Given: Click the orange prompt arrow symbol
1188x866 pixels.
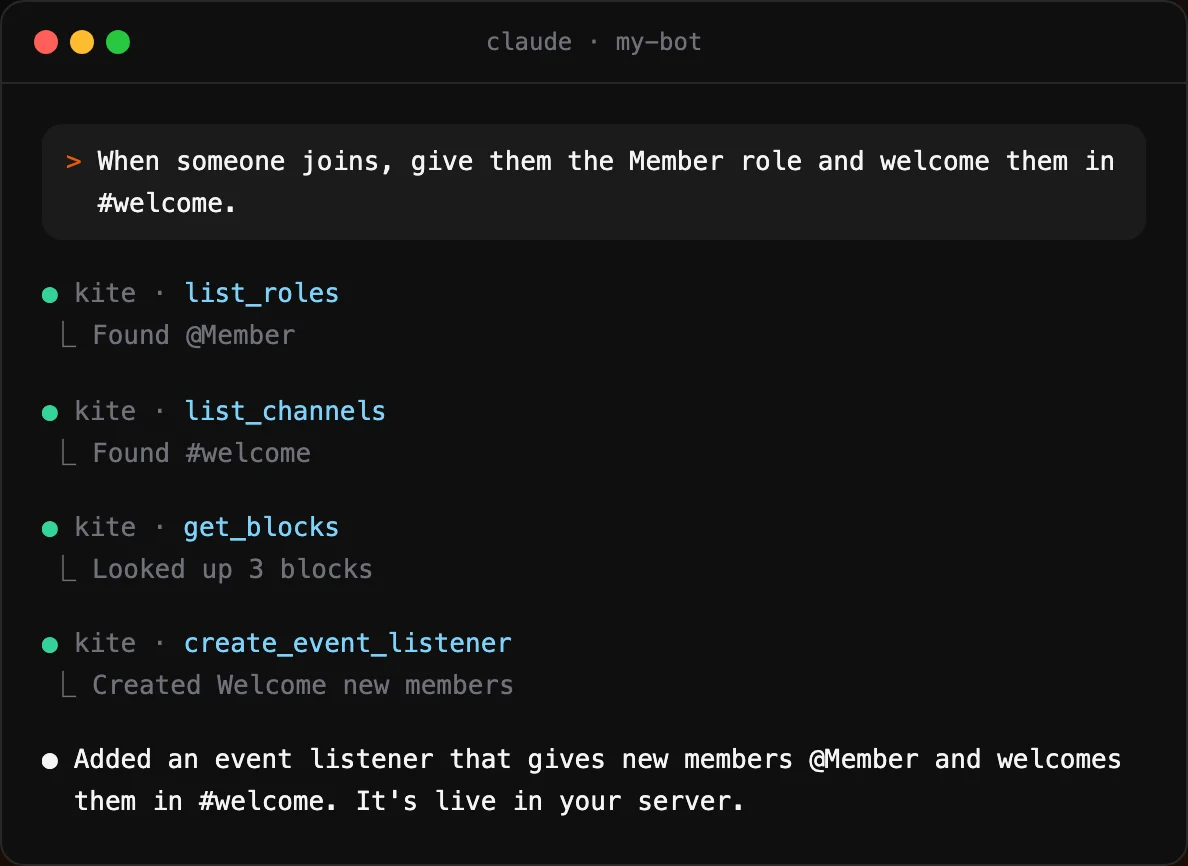Looking at the screenshot, I should (x=73, y=161).
